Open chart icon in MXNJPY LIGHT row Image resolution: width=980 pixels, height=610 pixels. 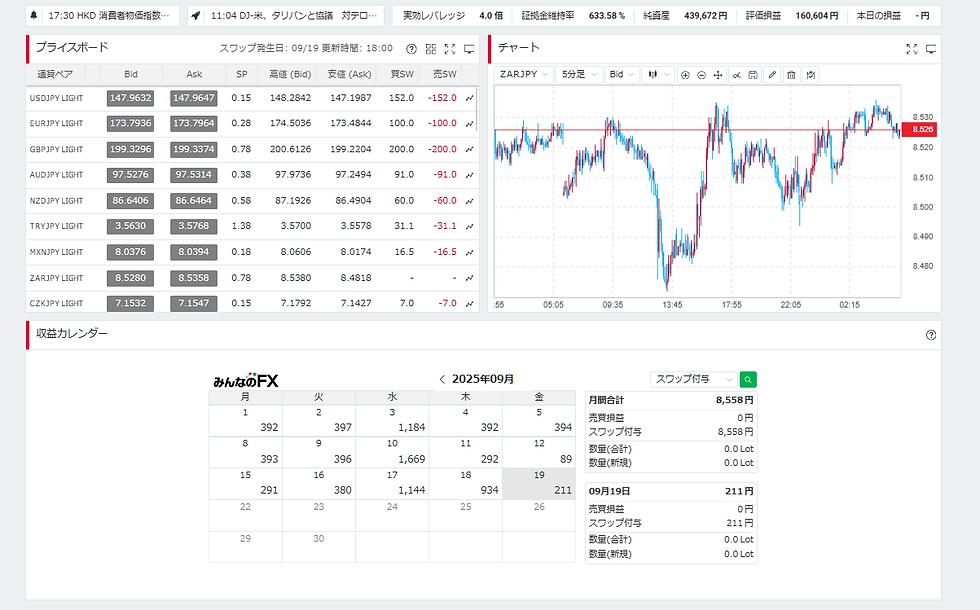[x=469, y=252]
